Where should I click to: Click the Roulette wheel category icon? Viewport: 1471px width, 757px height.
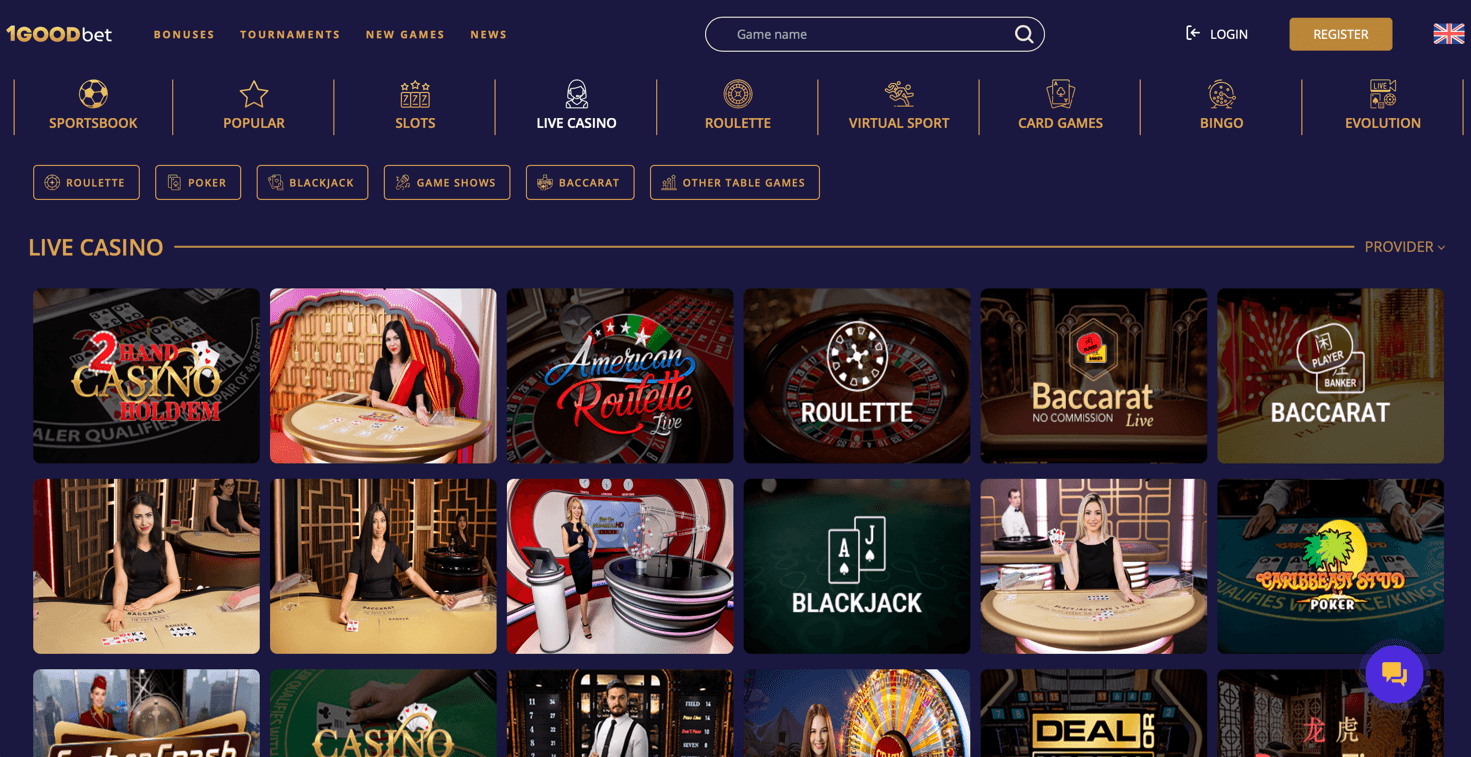pos(738,94)
